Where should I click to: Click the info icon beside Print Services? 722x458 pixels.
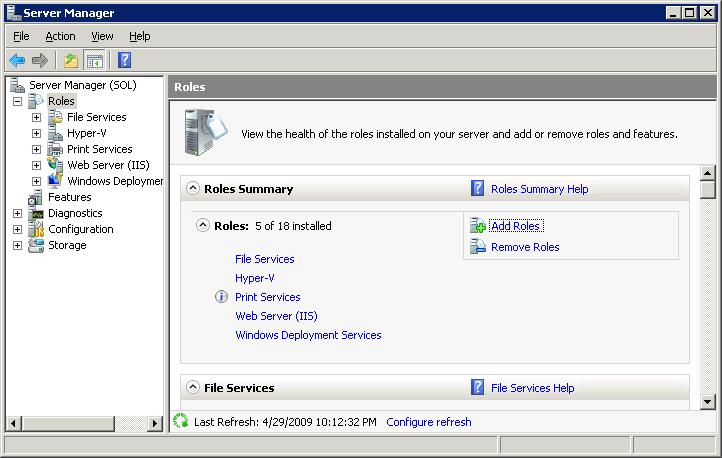(x=221, y=296)
